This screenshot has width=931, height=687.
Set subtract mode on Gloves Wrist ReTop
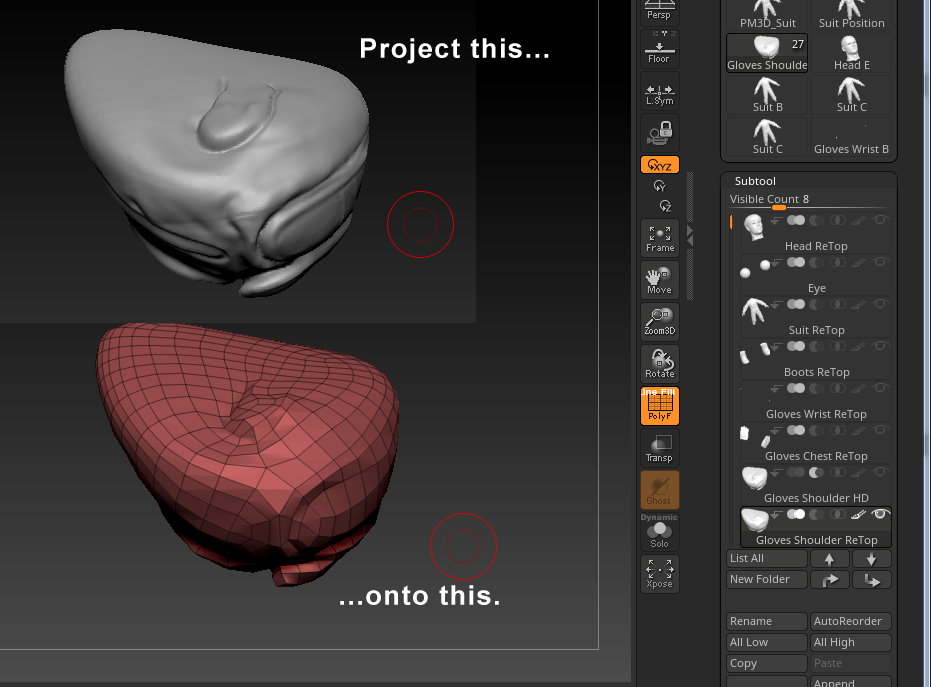click(x=816, y=388)
